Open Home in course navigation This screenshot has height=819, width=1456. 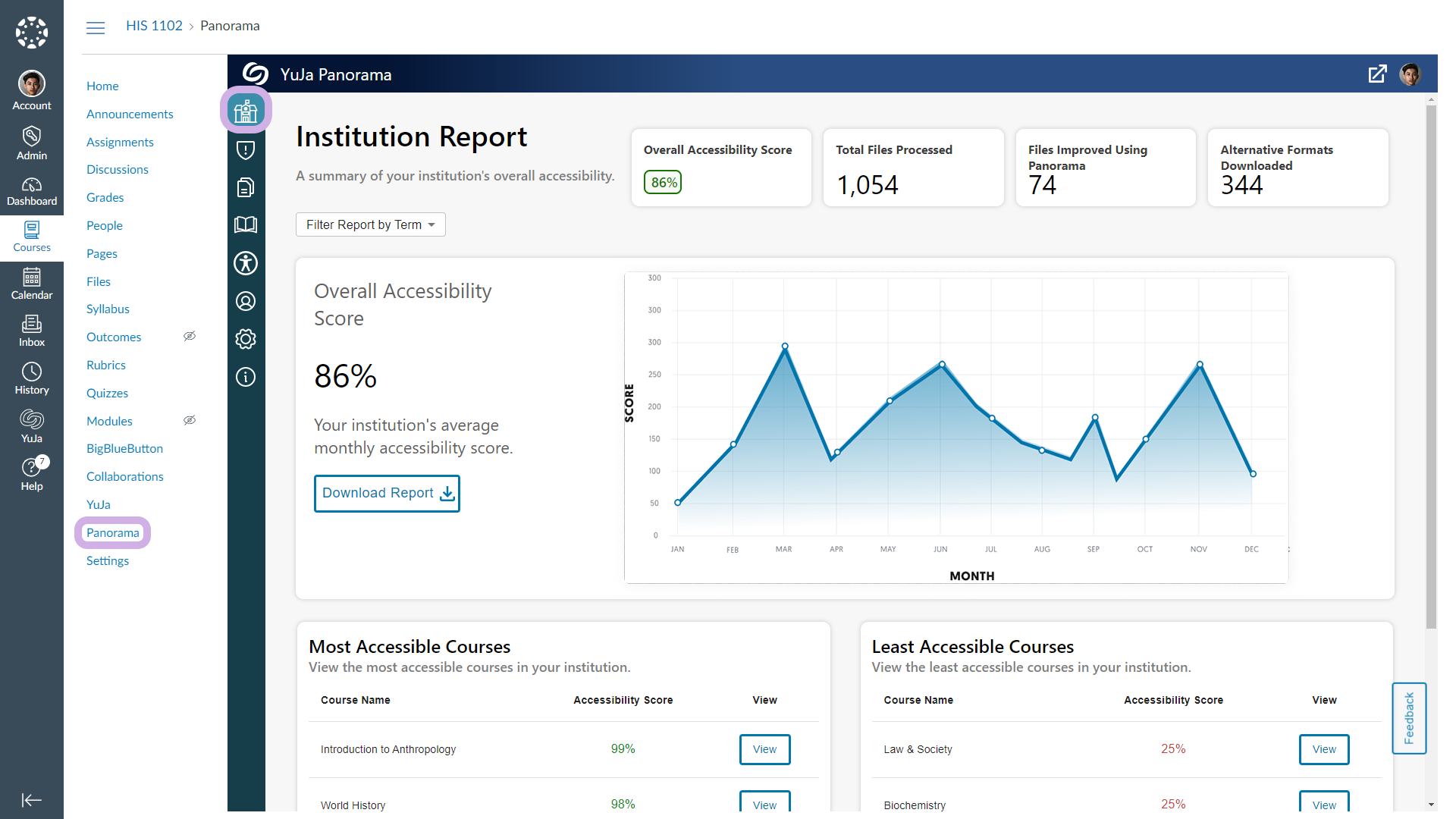point(102,86)
